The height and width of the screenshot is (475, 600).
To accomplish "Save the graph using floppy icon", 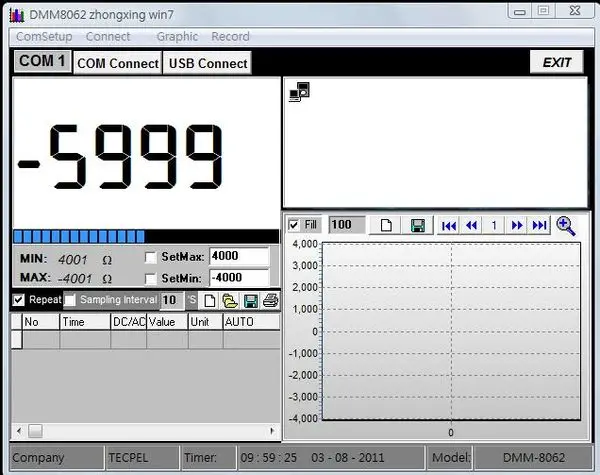I will 417,225.
